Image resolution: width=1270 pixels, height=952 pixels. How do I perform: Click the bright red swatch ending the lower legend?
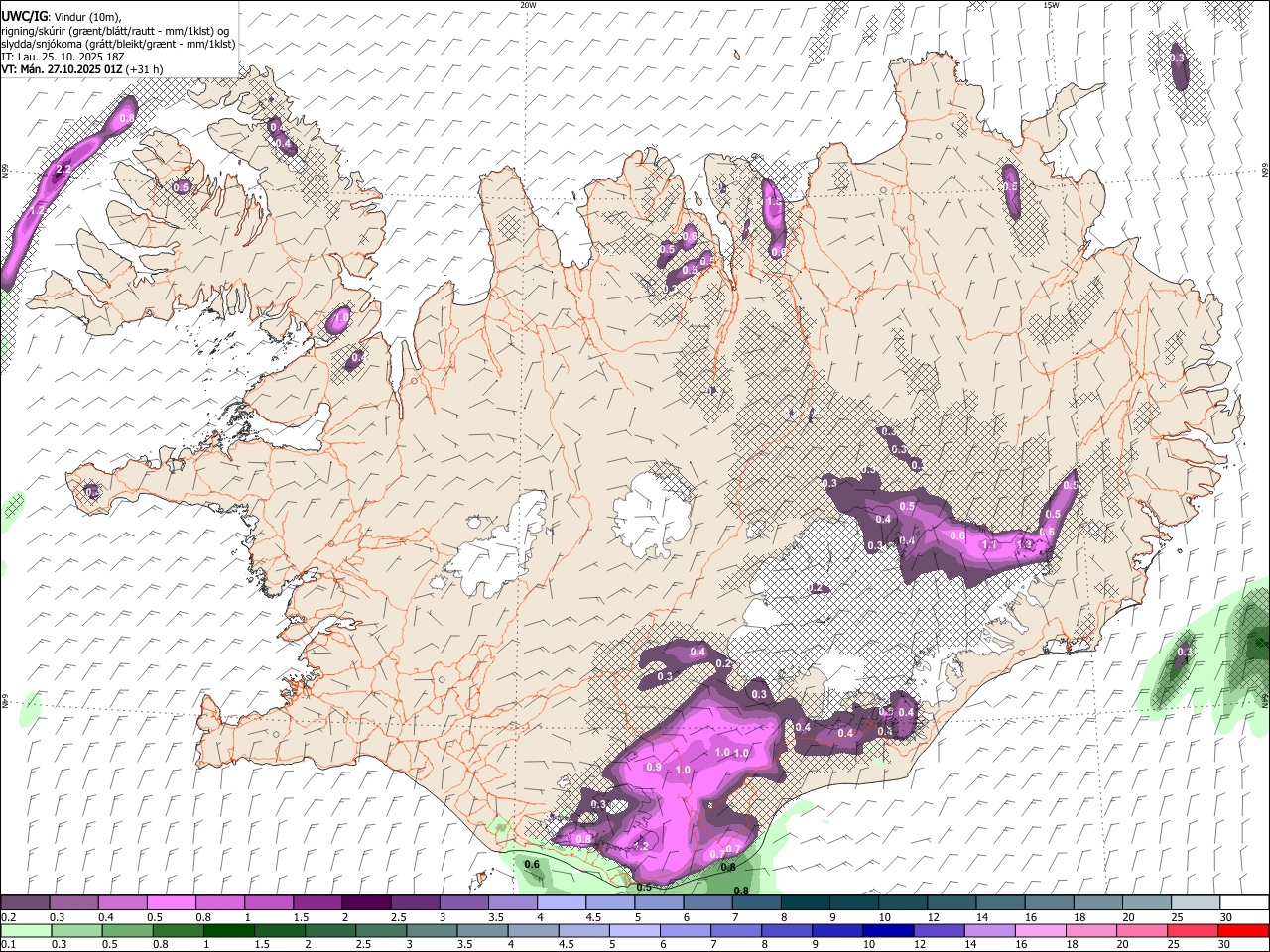[1243, 930]
